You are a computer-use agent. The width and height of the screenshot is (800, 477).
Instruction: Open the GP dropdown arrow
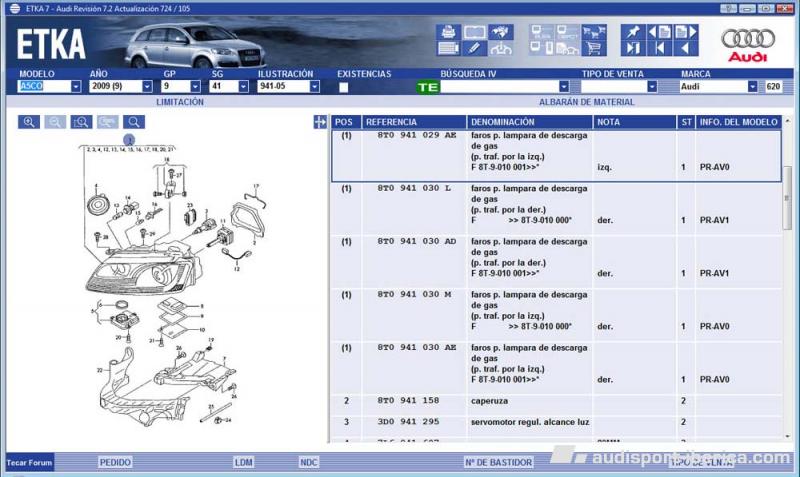coord(195,87)
